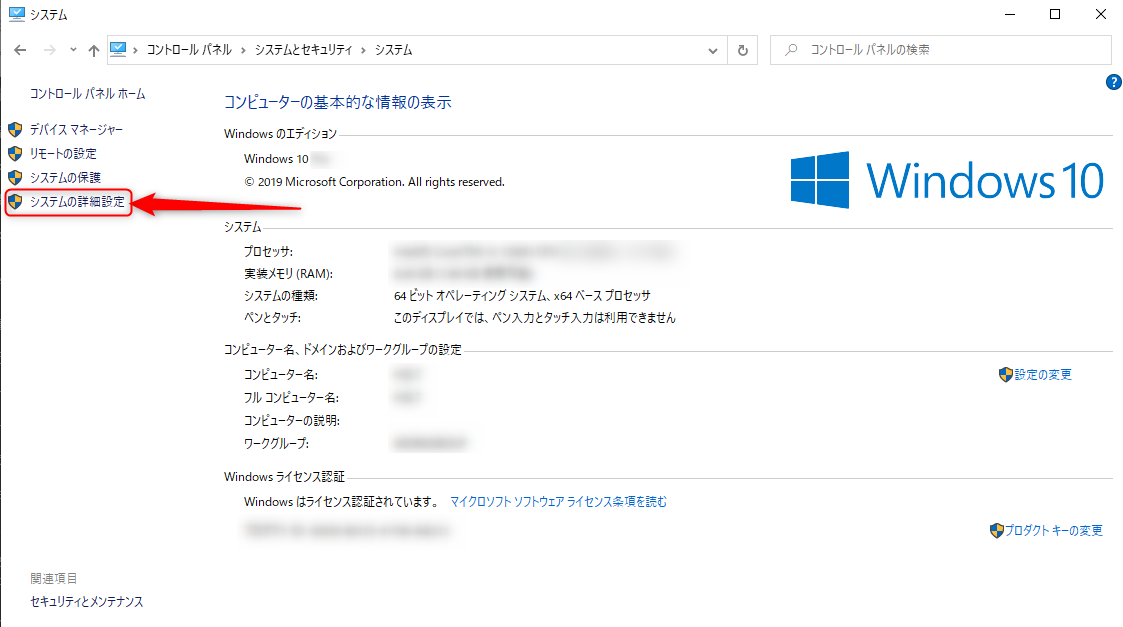Screen dimensions: 1123x627
Task: Click the system window title bar icon
Action: coord(16,14)
